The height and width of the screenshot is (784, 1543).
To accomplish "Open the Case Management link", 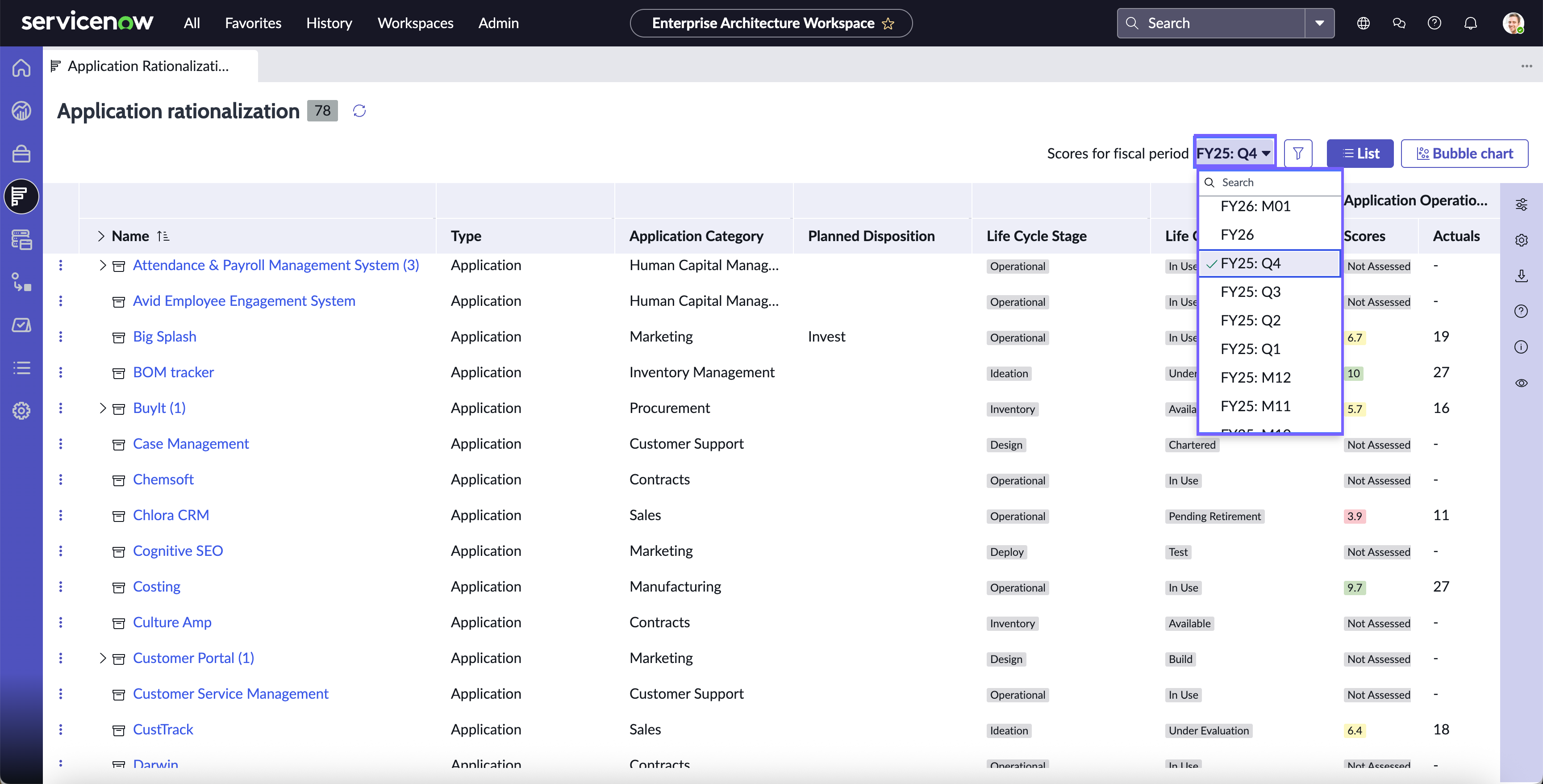I will 191,444.
